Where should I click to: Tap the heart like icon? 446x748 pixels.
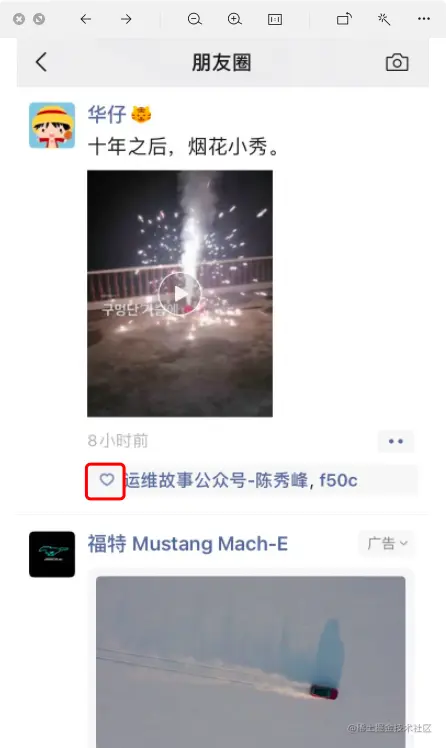[x=107, y=480]
